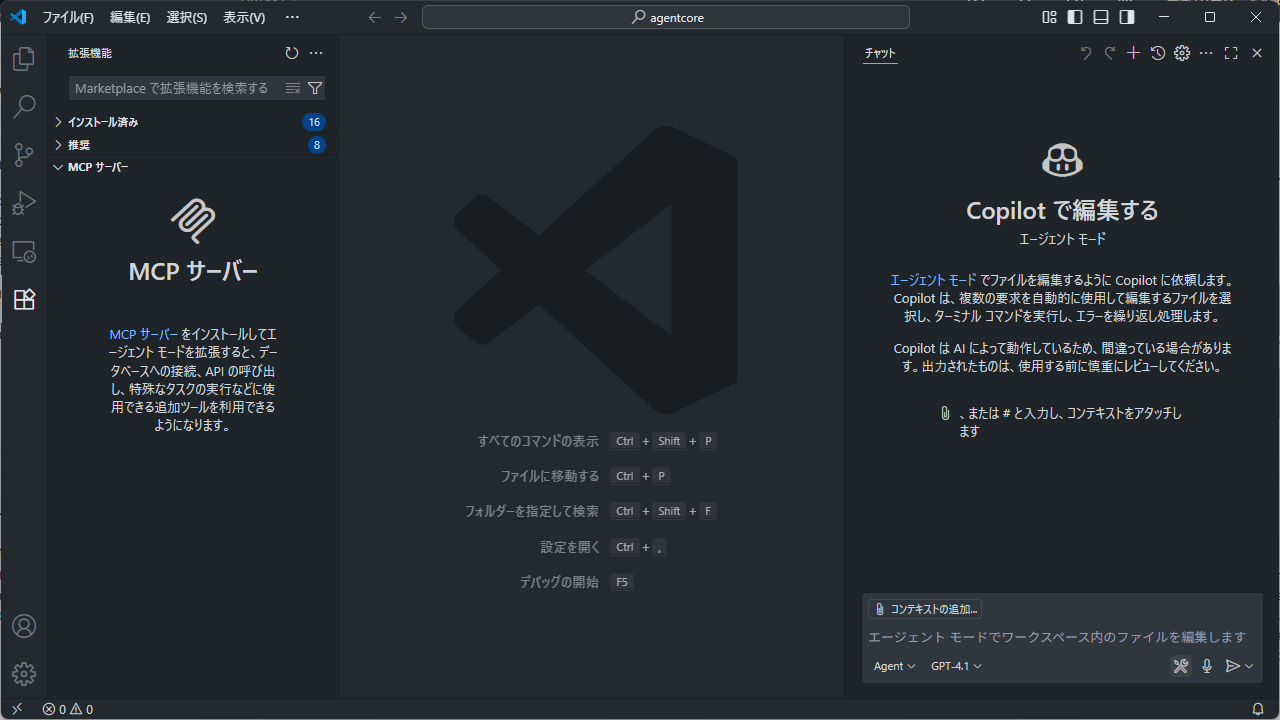The height and width of the screenshot is (720, 1280).
Task: Click コンテキストの追加 button
Action: (x=925, y=609)
